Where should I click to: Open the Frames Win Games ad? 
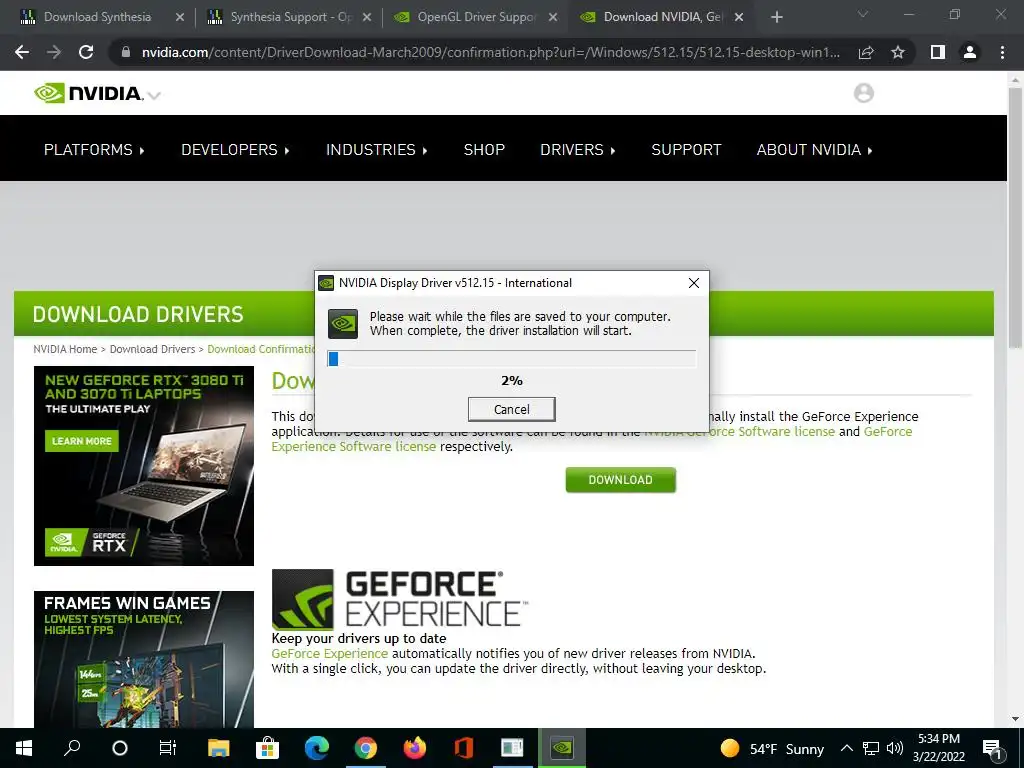tap(144, 659)
